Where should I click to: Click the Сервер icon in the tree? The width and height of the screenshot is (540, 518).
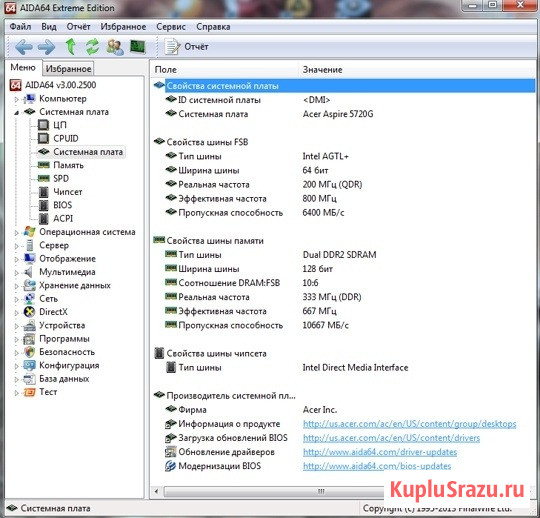click(30, 245)
